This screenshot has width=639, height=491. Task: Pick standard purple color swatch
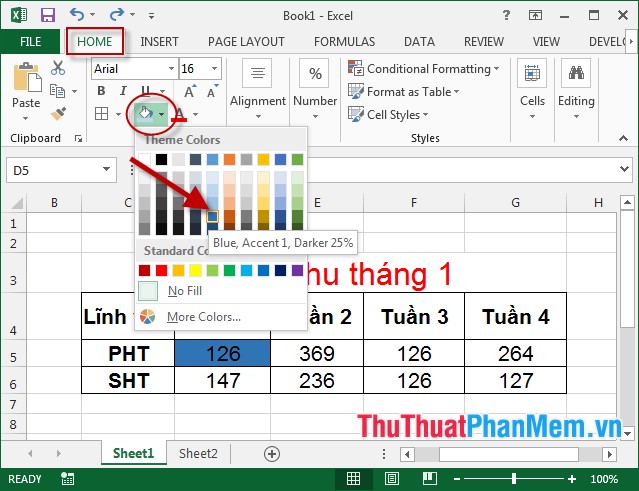click(297, 270)
